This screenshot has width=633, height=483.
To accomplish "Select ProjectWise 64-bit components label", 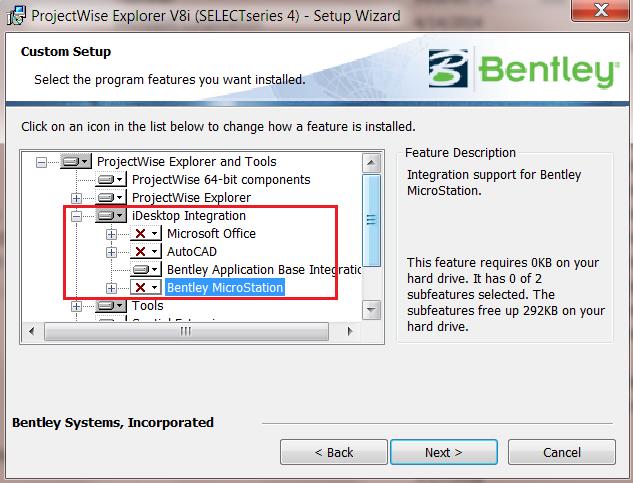I will point(221,179).
